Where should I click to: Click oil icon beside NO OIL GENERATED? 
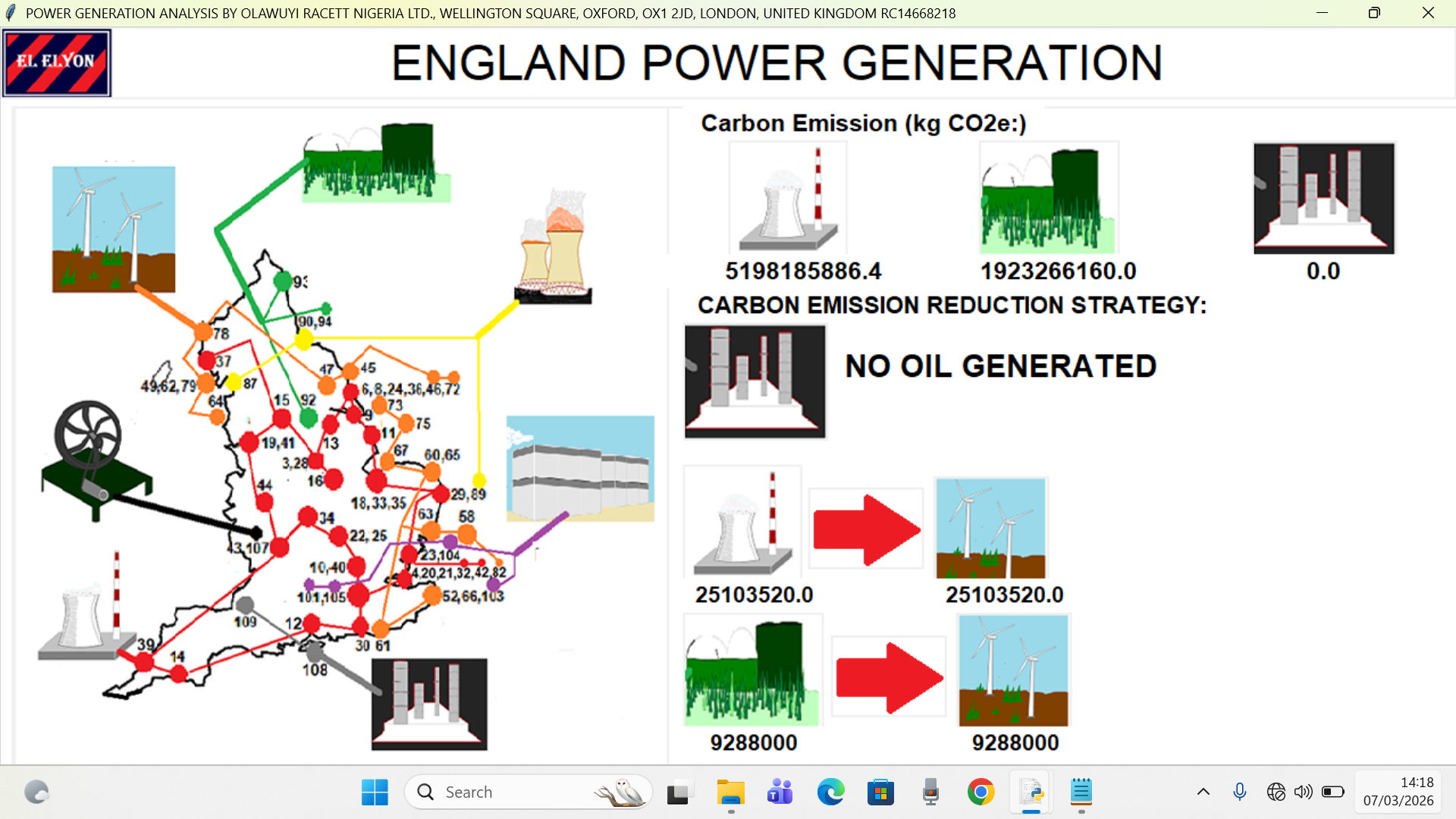coord(755,381)
